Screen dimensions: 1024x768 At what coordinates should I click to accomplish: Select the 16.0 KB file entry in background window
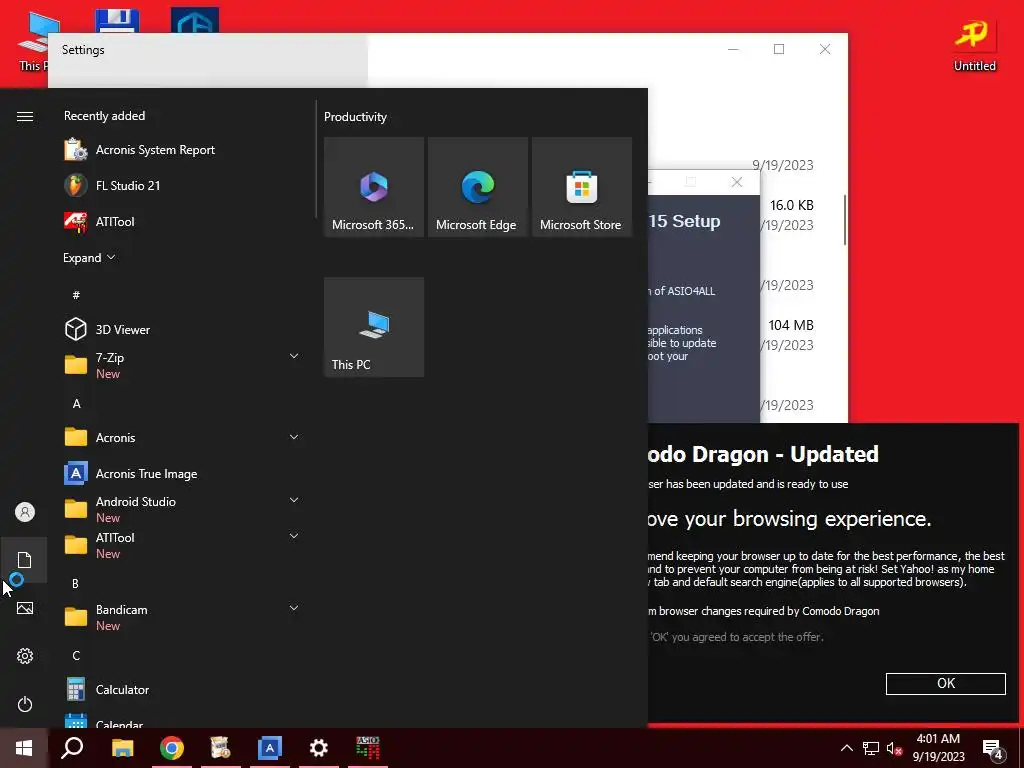pos(791,205)
